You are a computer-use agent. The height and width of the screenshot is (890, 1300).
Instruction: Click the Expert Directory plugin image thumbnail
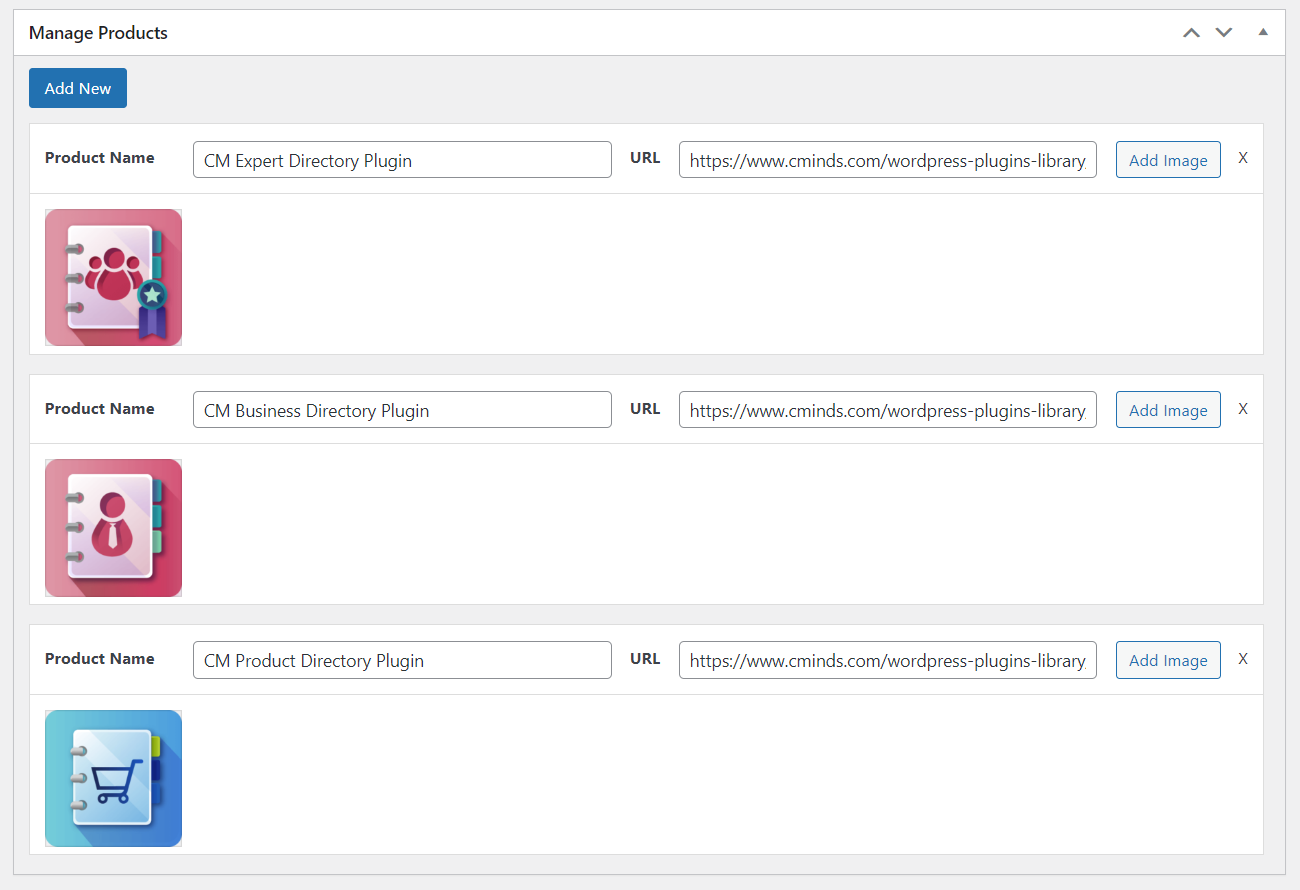coord(113,277)
